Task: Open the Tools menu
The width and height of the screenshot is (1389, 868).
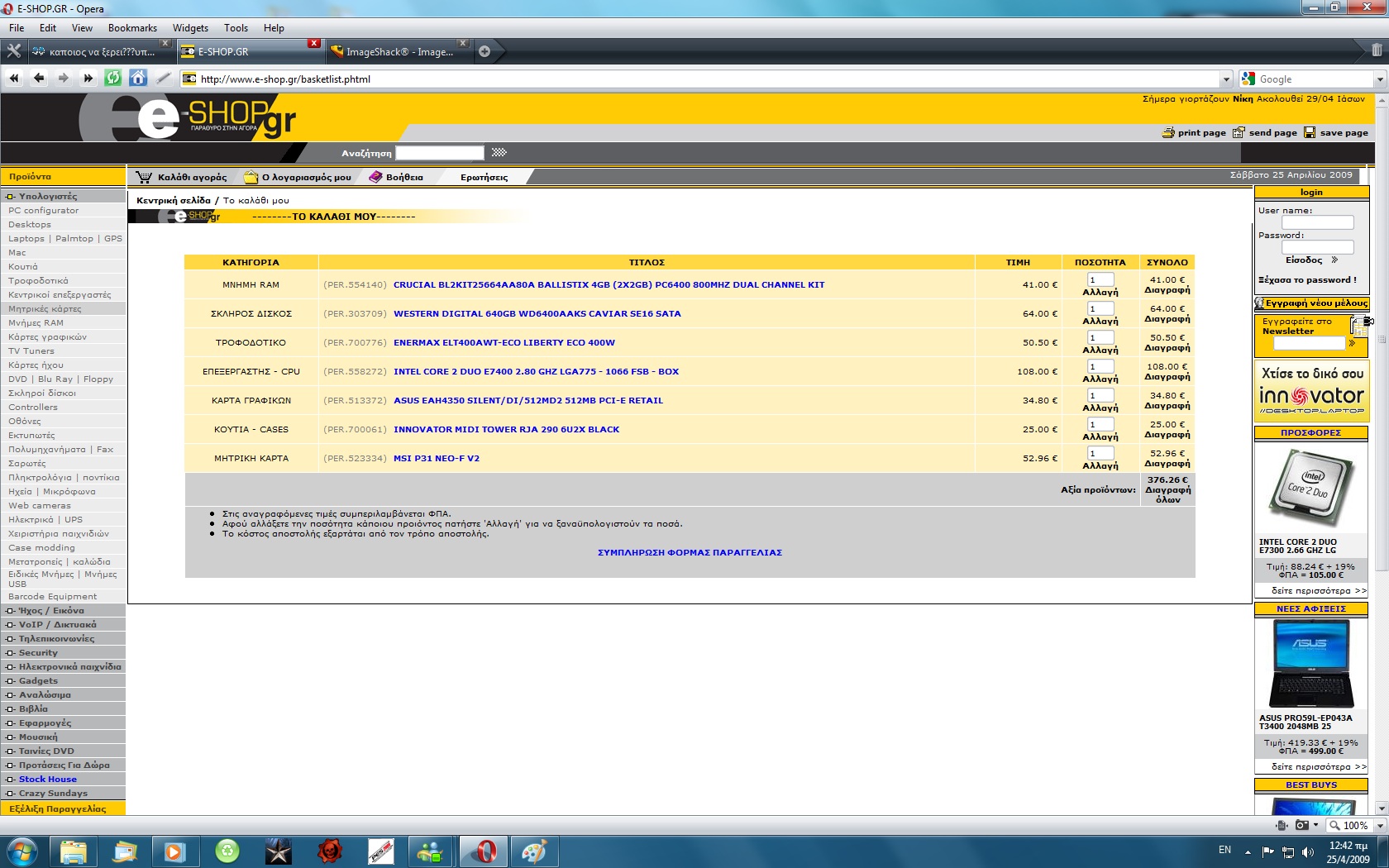Action: 236,27
